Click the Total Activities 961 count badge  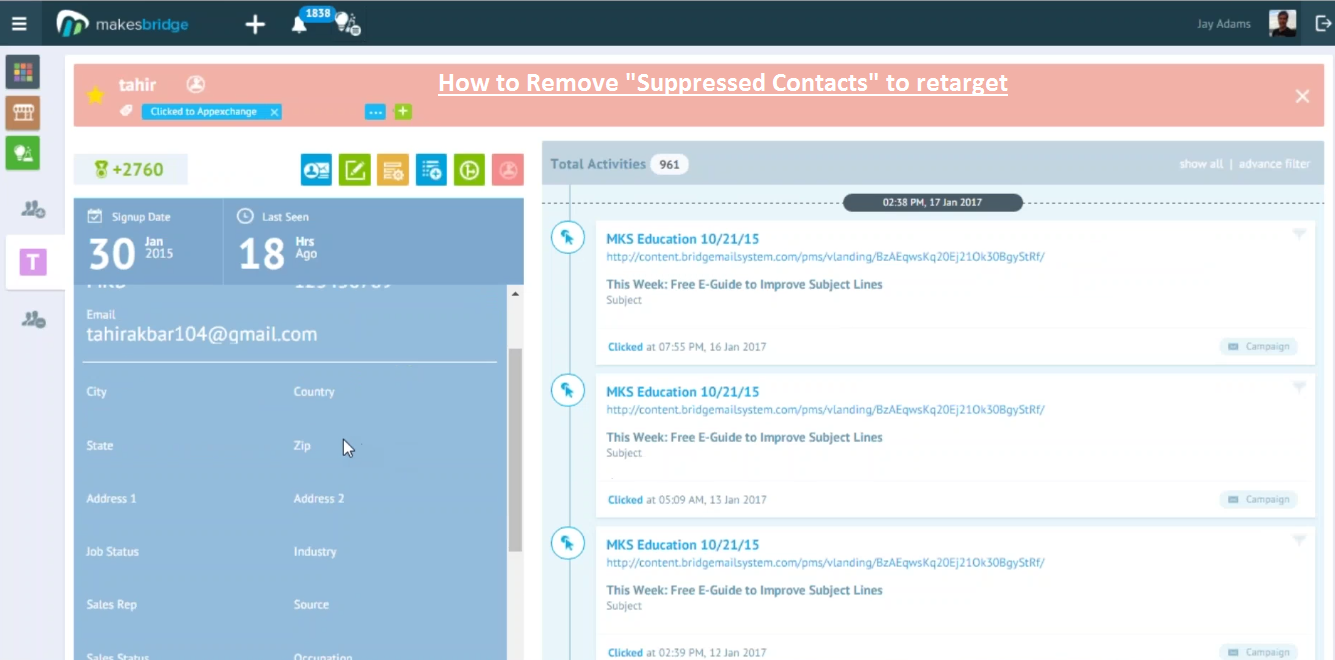tap(669, 164)
